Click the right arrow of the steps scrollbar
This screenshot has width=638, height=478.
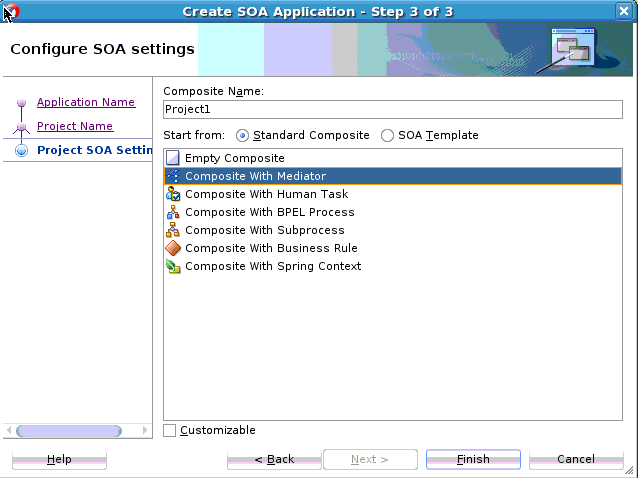coord(145,430)
